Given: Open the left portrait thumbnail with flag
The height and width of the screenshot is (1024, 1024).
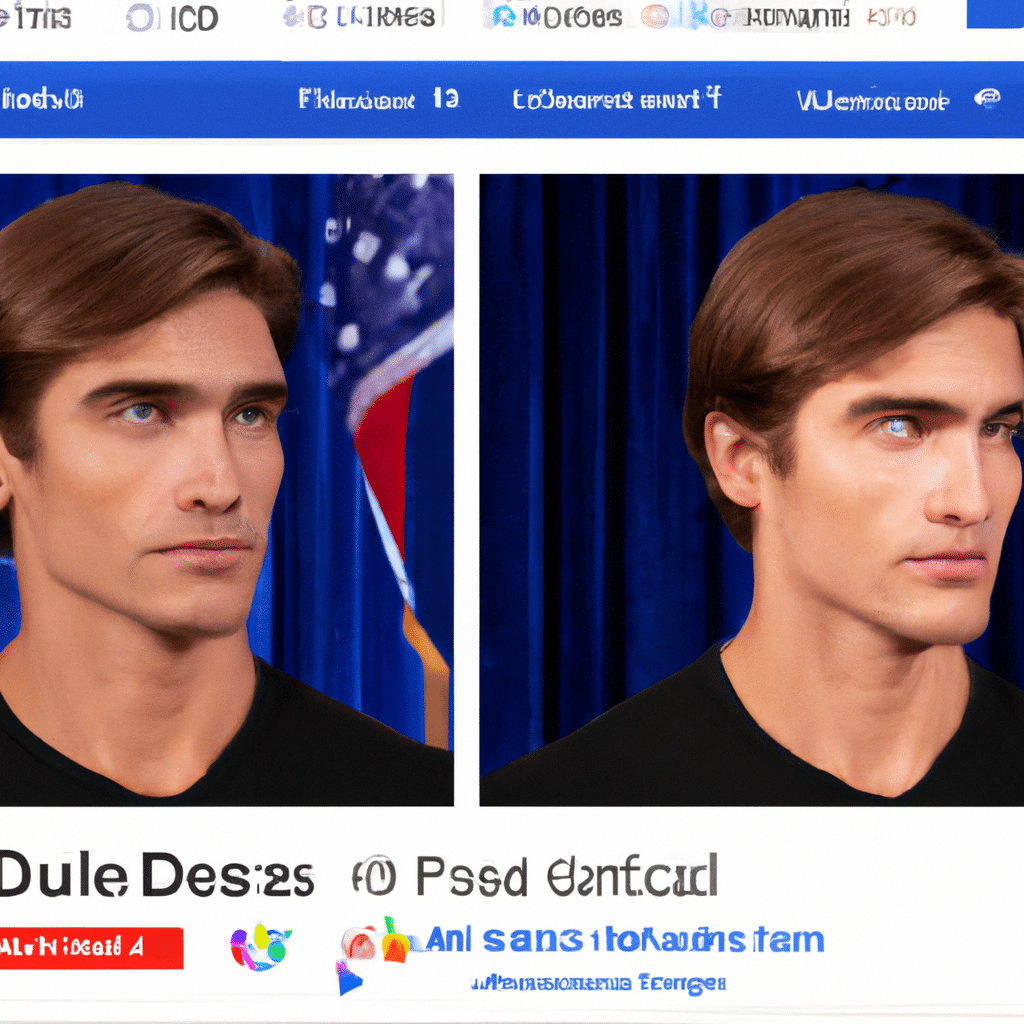Looking at the screenshot, I should point(227,490).
